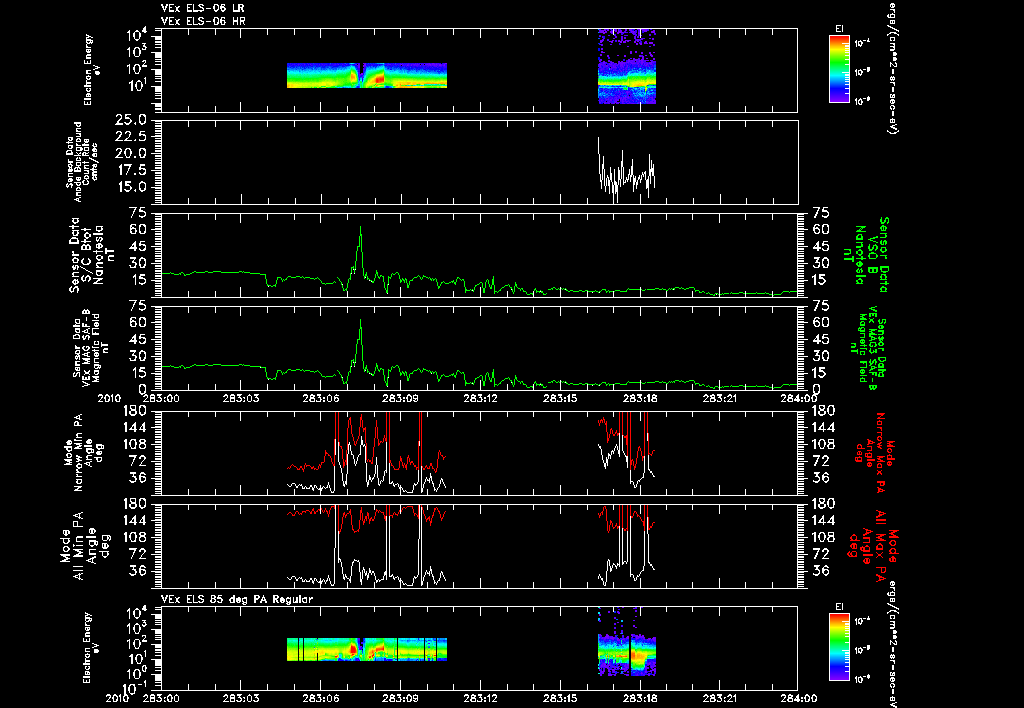1024x708 pixels.
Task: Click "284:00" on the axis under the magnetic panels
Action: pos(798,398)
